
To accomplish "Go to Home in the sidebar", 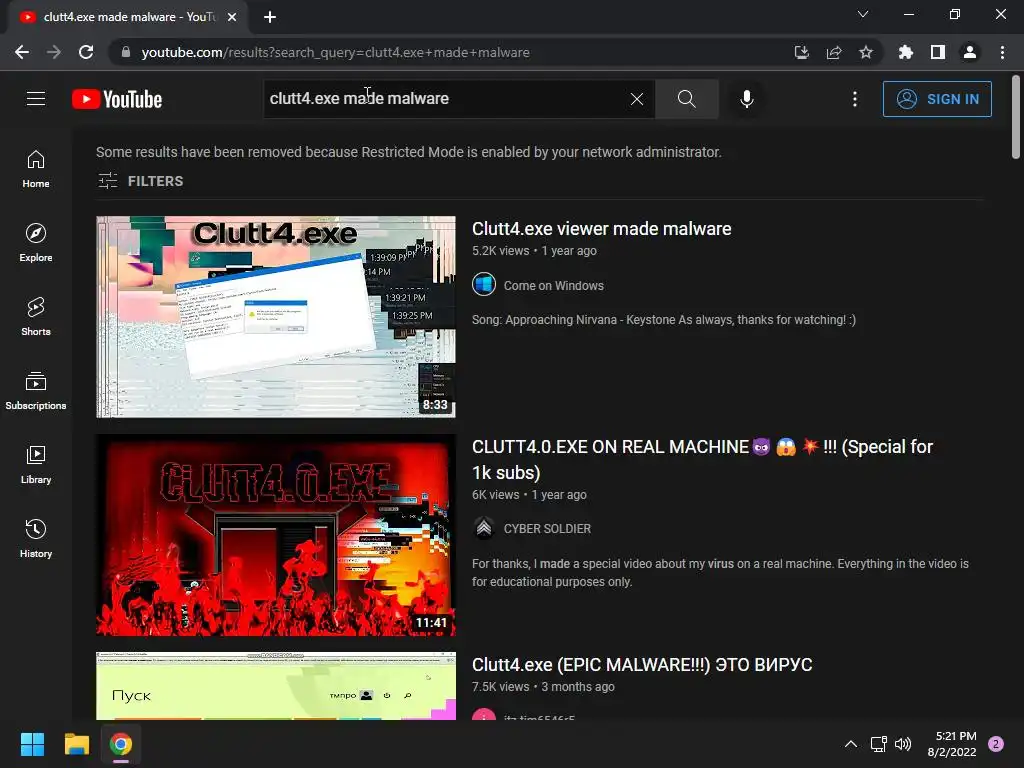I will (x=36, y=169).
